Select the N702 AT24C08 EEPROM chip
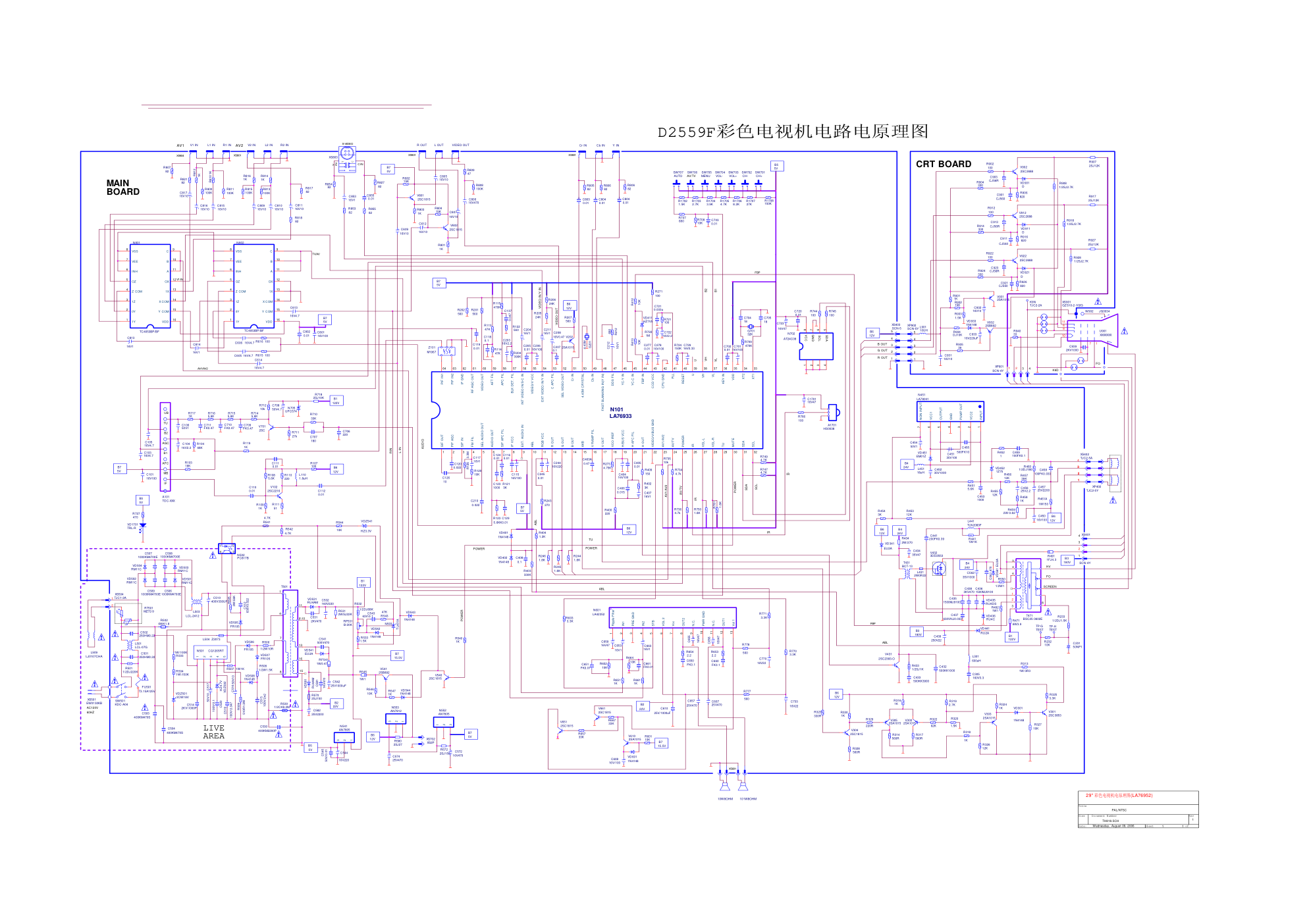This screenshot has height=924, width=1307. click(816, 346)
